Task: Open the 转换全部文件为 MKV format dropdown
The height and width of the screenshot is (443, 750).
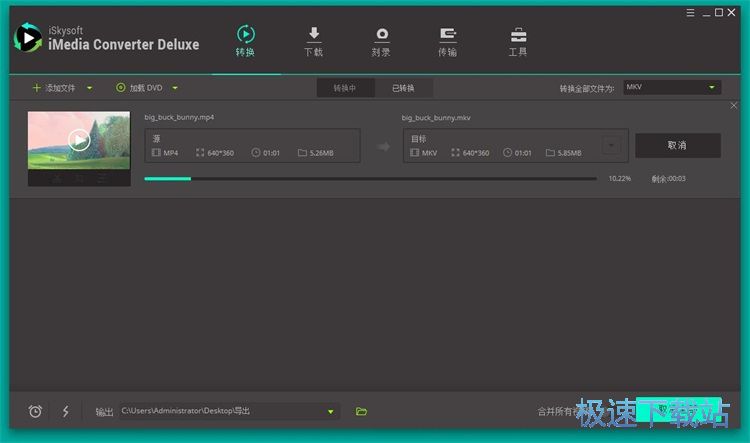Action: 672,87
